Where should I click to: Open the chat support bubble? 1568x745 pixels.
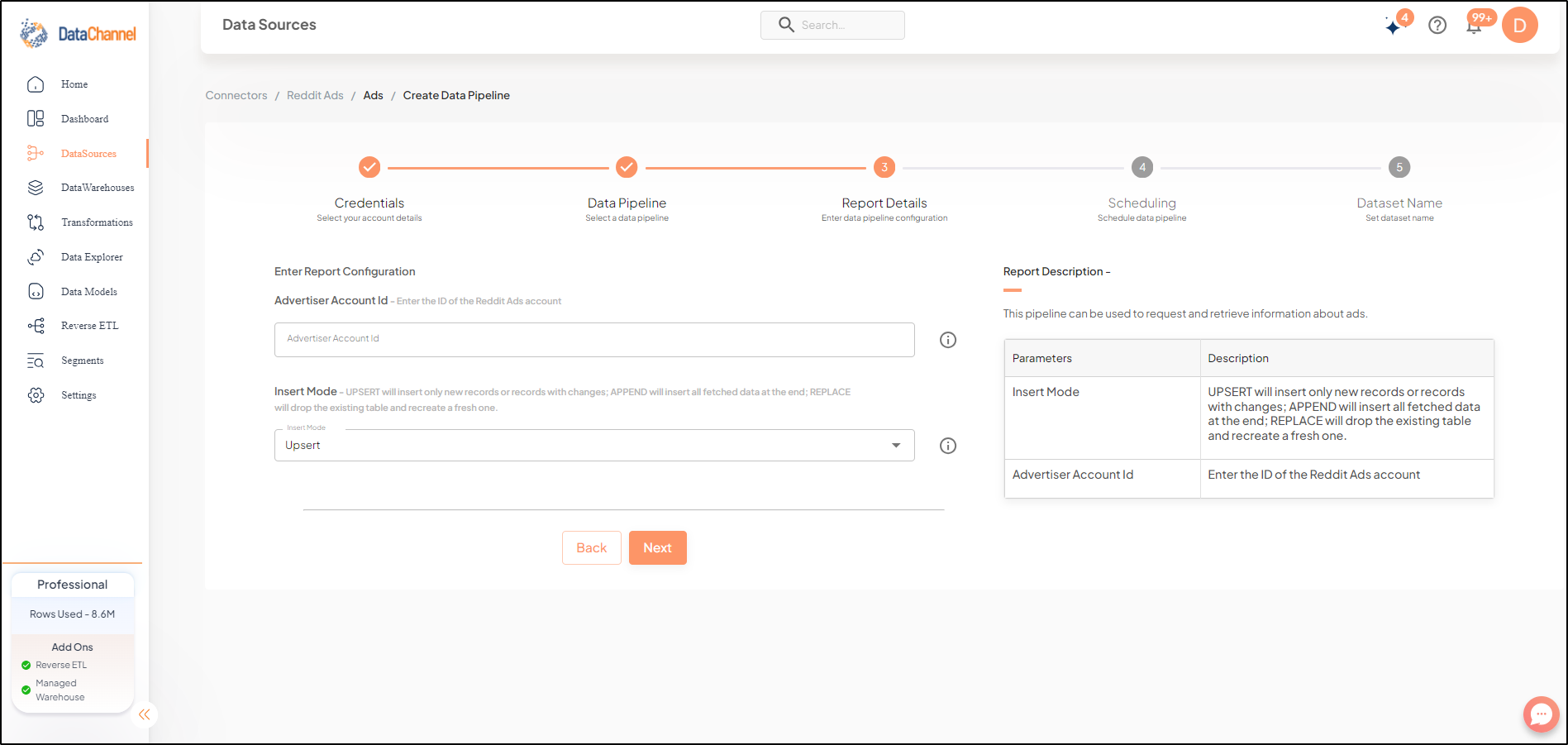[1542, 714]
